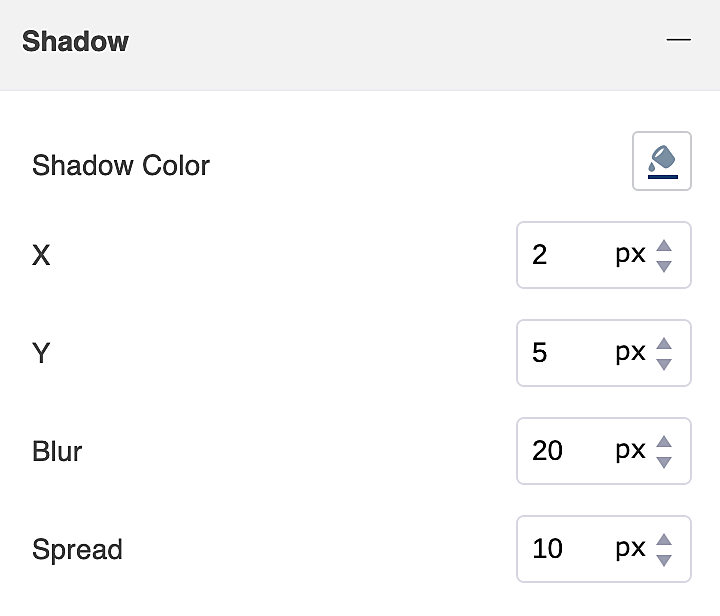Decrease the Blur value using down arrow

tap(664, 462)
